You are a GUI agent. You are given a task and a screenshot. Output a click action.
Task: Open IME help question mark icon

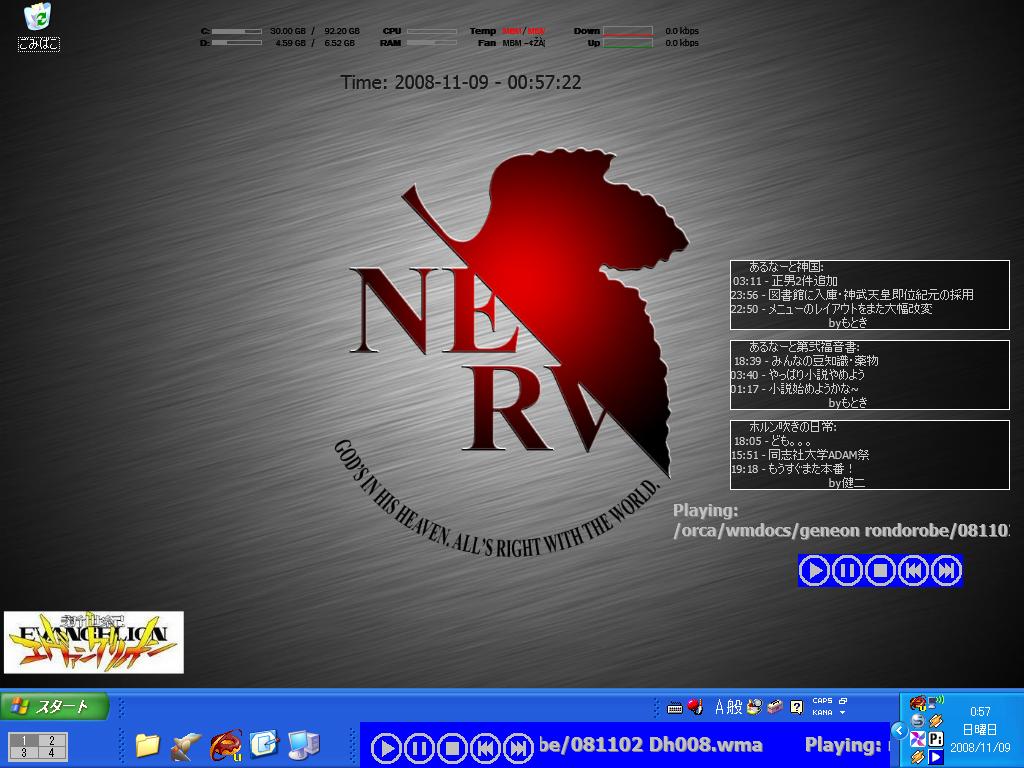click(x=796, y=707)
